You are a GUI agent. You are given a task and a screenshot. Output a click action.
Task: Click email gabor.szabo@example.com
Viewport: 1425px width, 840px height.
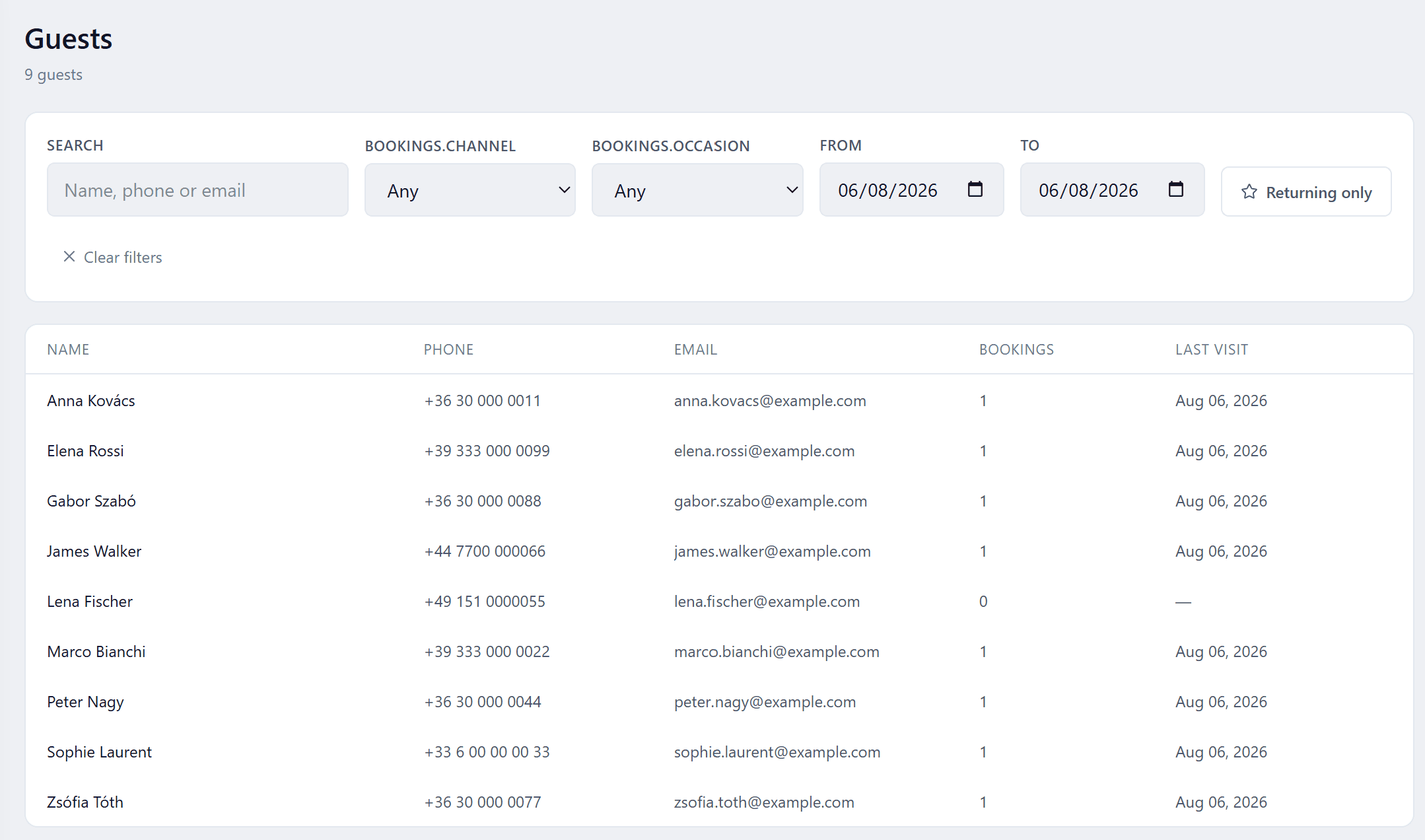(771, 501)
